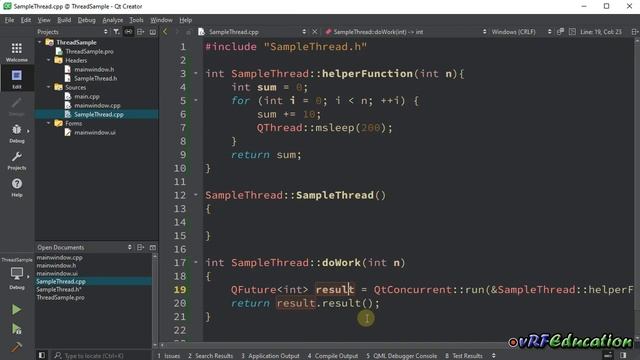
Task: Open the Edit menu
Action: click(26, 20)
